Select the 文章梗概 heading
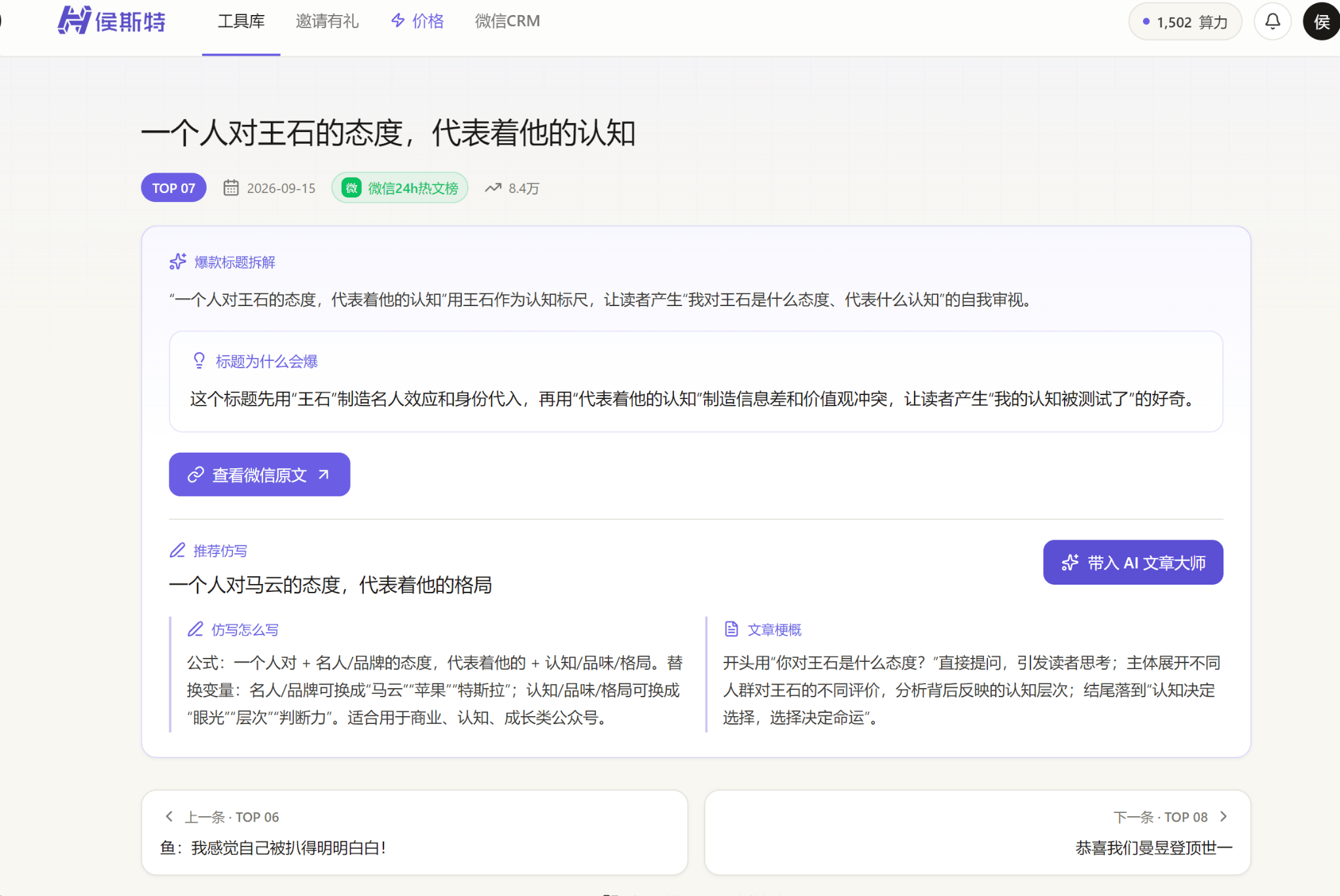 pyautogui.click(x=775, y=630)
